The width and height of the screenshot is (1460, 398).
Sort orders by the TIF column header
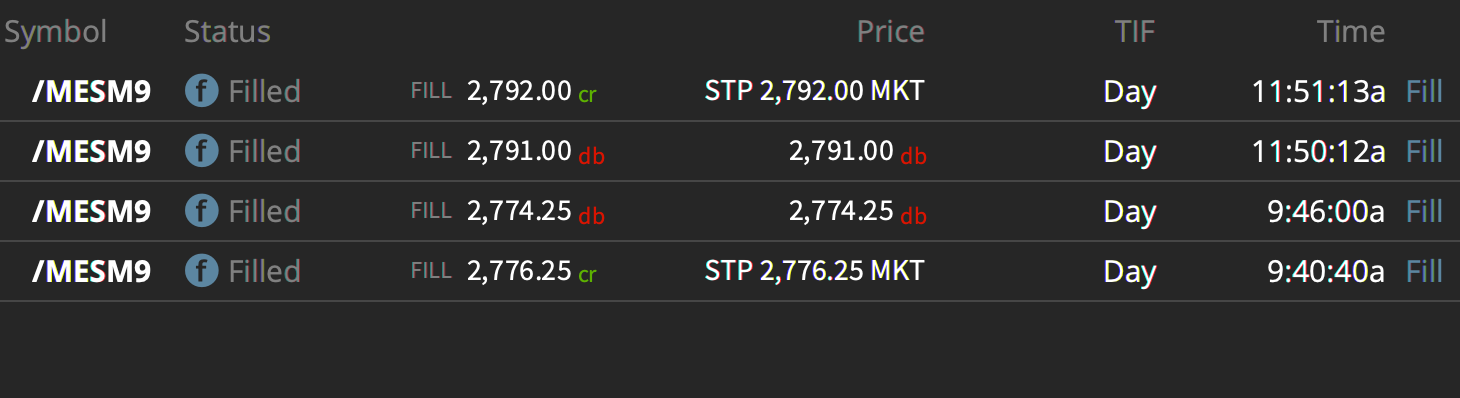click(x=1135, y=32)
